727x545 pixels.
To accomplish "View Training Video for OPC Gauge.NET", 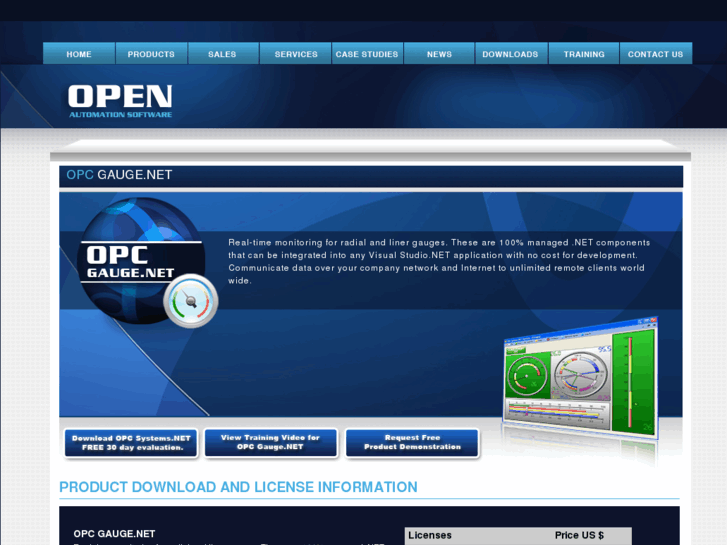I will 271,442.
